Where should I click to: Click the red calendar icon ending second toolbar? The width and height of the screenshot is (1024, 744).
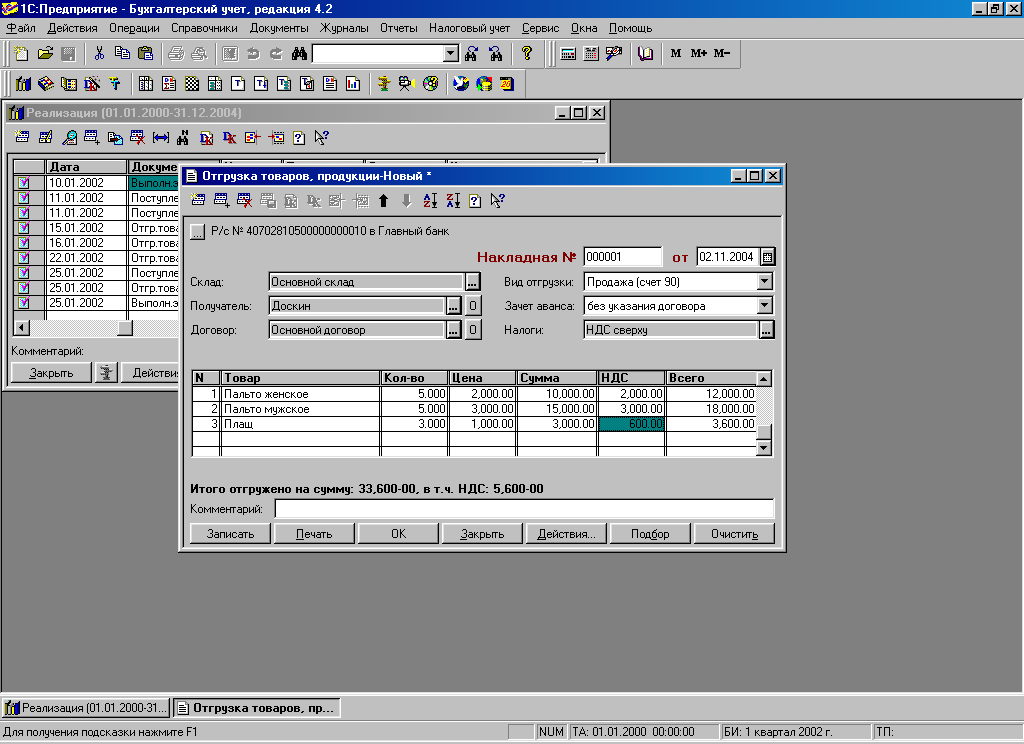click(507, 84)
